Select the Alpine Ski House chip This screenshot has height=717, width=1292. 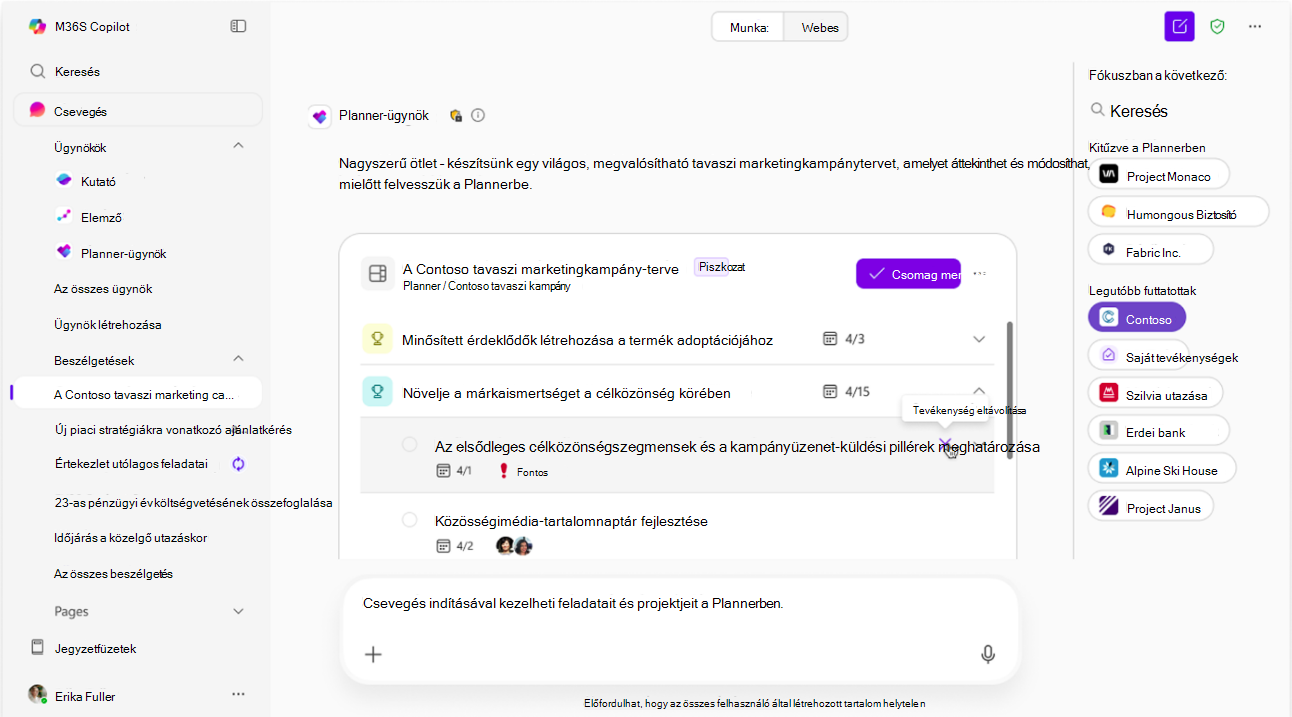point(1163,470)
